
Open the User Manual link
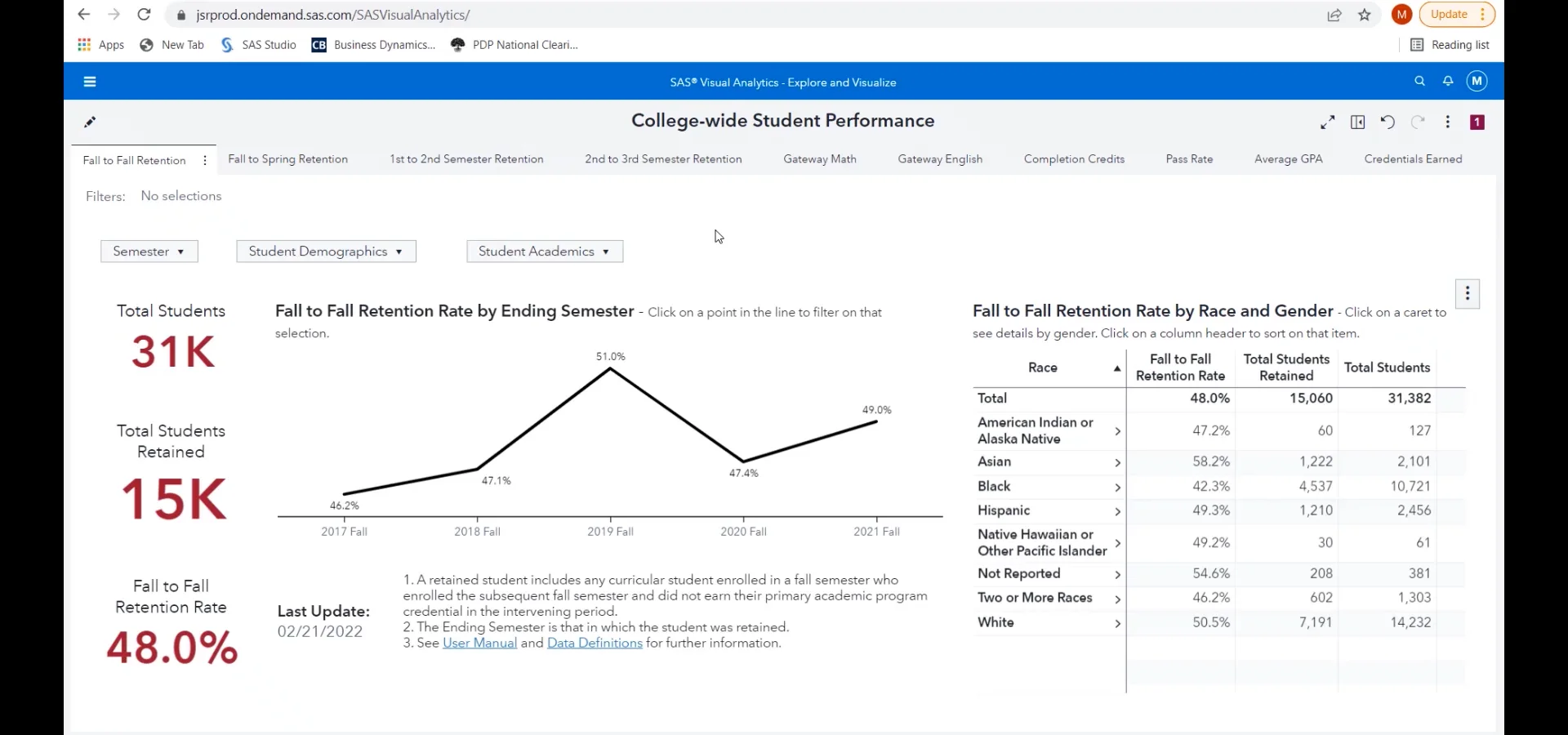click(x=479, y=644)
